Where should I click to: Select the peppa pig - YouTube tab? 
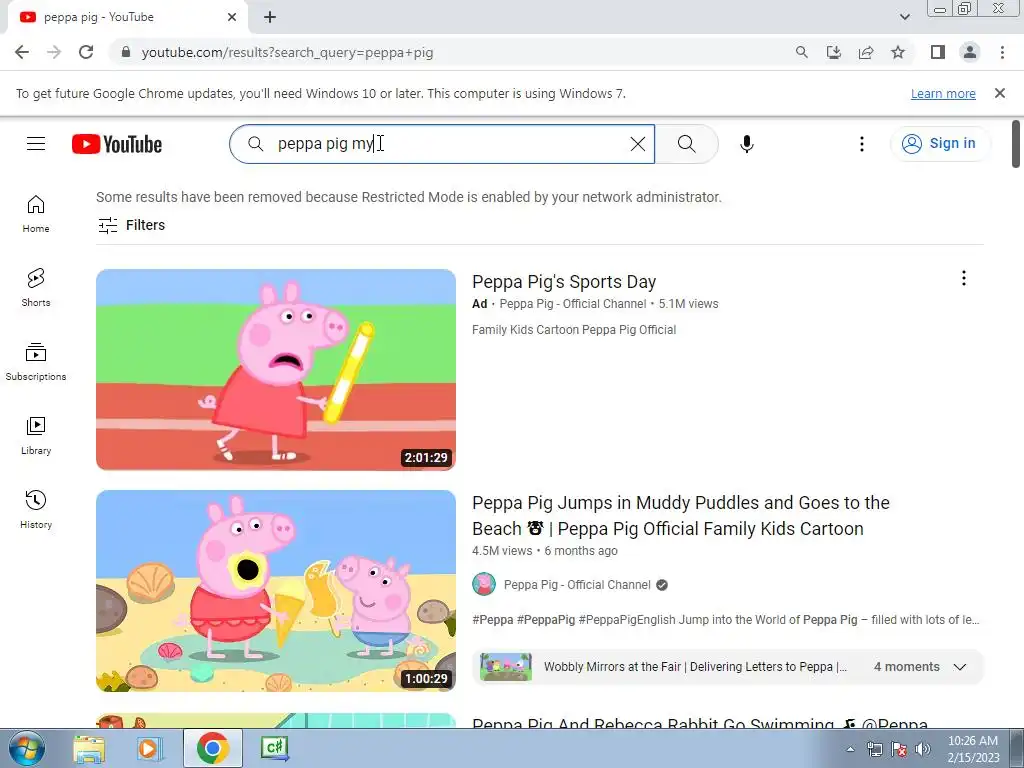[x=127, y=17]
